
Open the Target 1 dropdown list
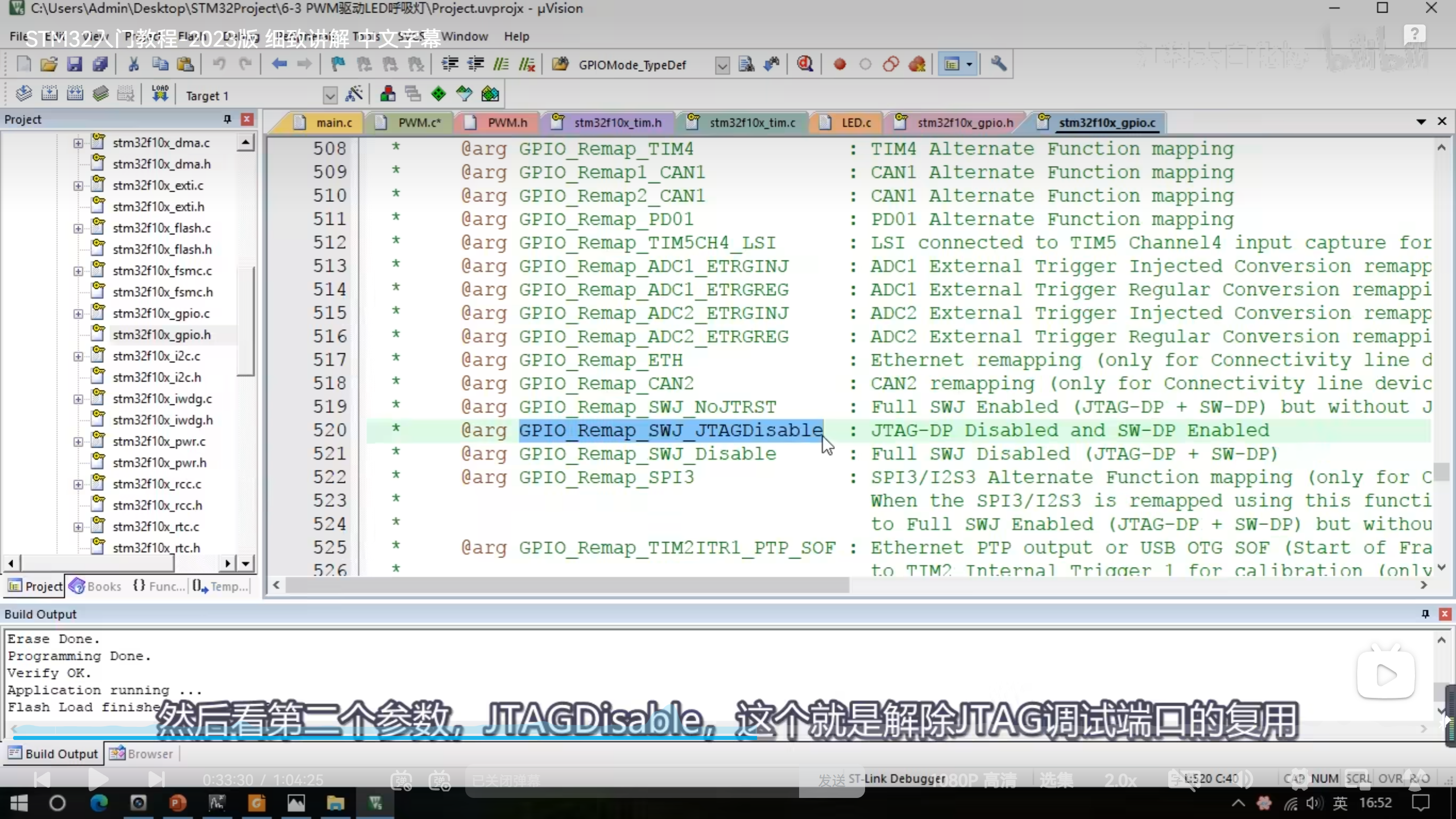click(x=329, y=96)
